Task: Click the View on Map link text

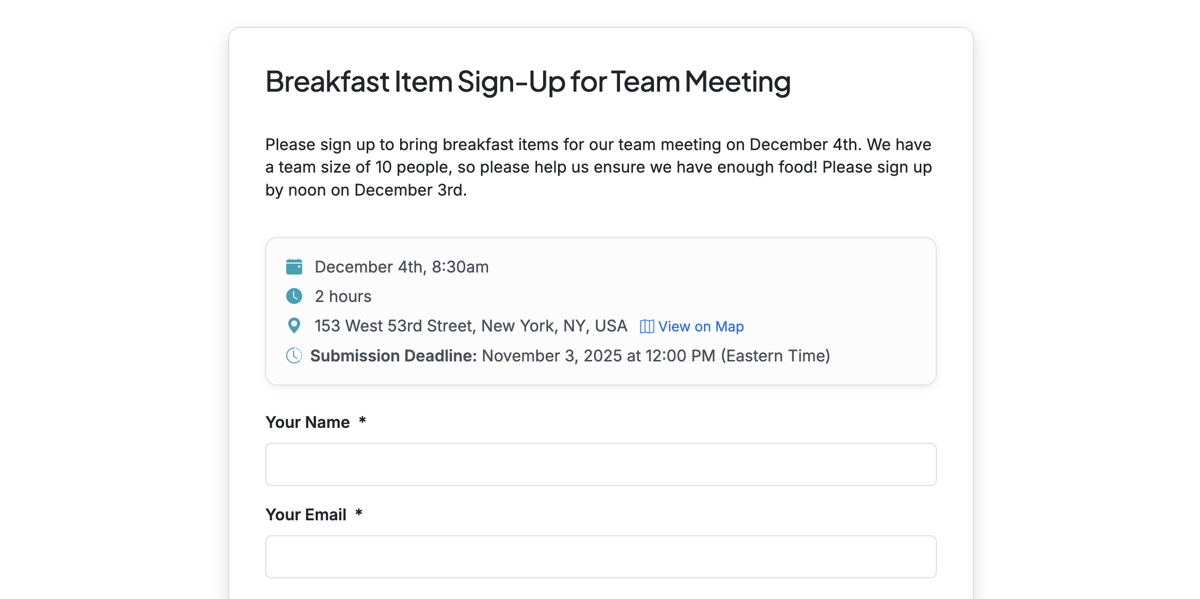Action: click(701, 326)
